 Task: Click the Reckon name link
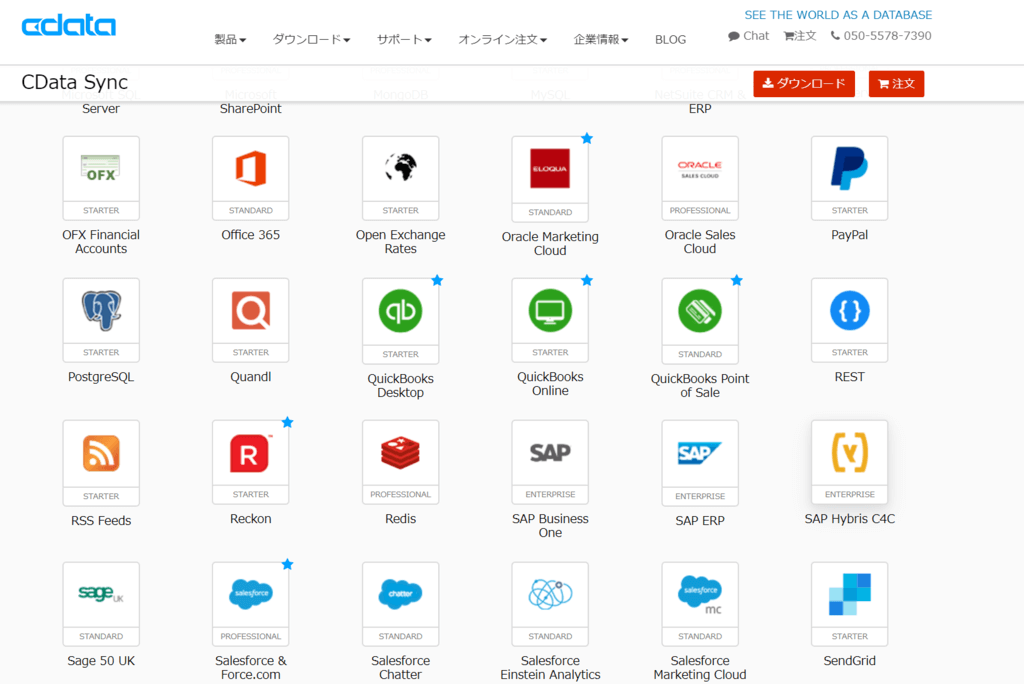[x=251, y=519]
